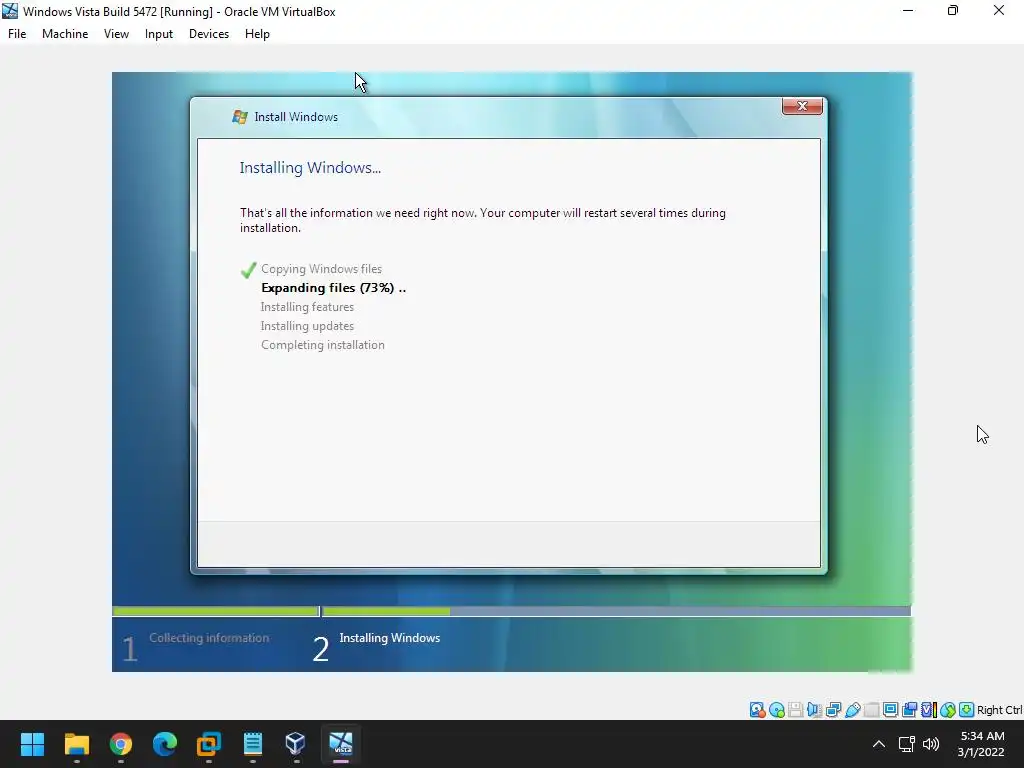The width and height of the screenshot is (1024, 768).
Task: Click the mouse integration indicator icon
Action: pos(948,710)
